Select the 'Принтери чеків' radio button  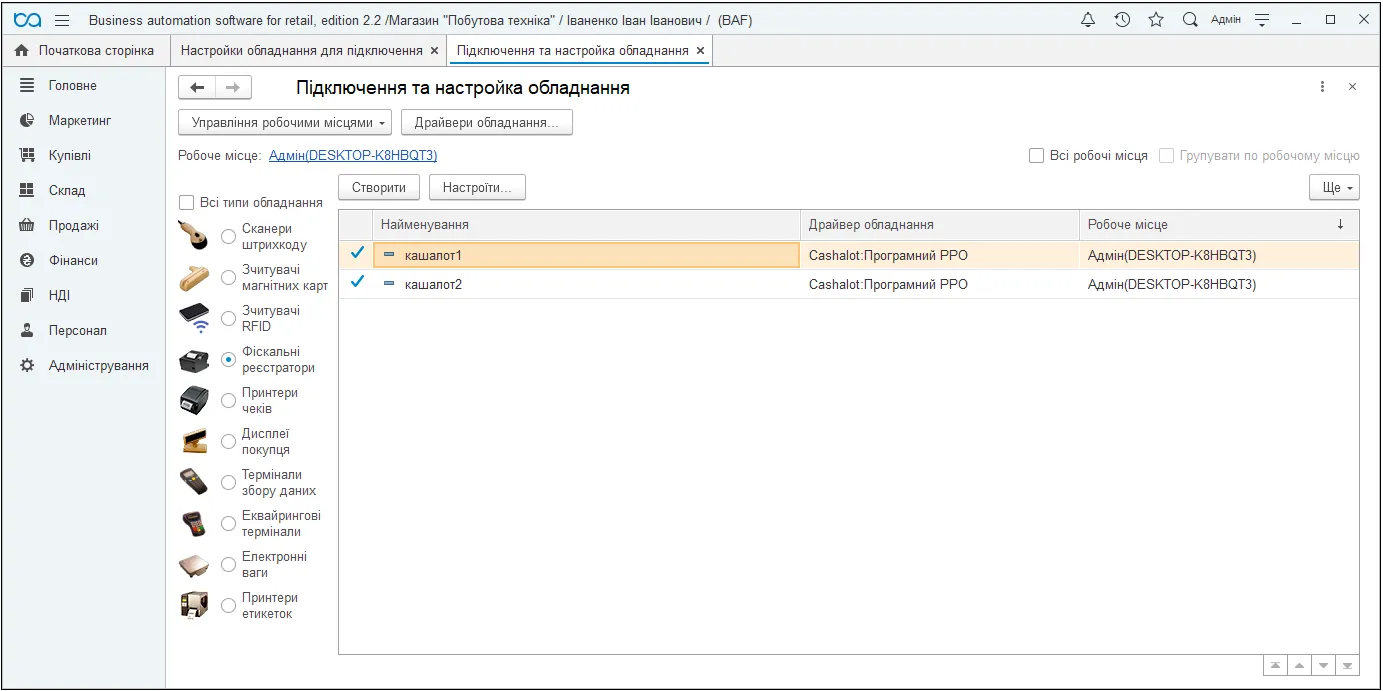(229, 401)
